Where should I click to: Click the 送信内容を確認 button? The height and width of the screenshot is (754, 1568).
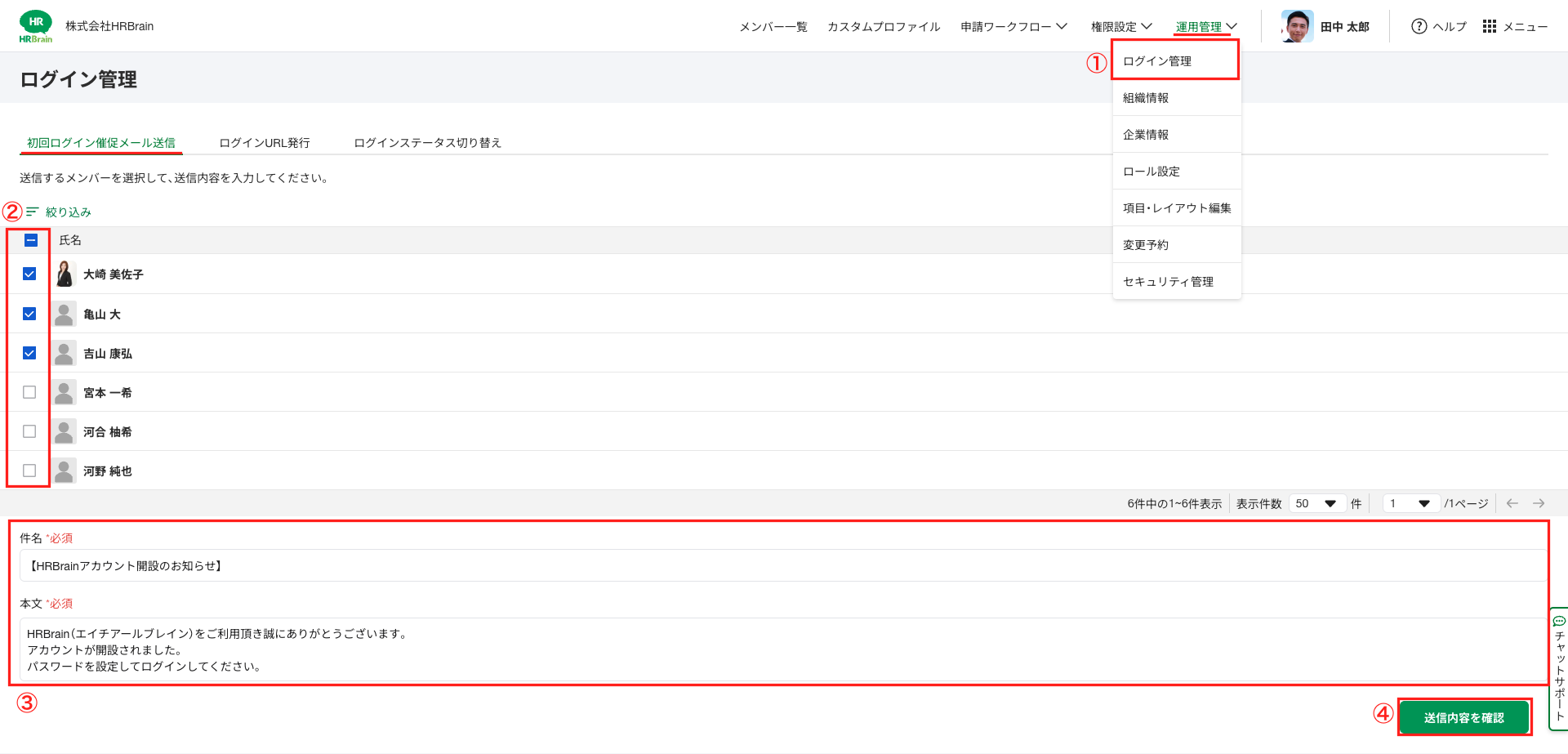[1463, 717]
